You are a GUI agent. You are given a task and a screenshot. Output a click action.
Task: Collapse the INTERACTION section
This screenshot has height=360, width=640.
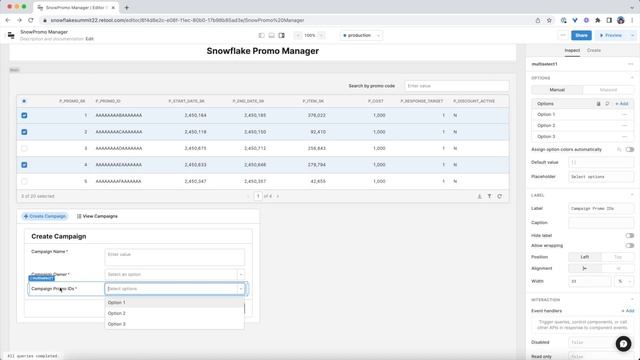coord(632,300)
